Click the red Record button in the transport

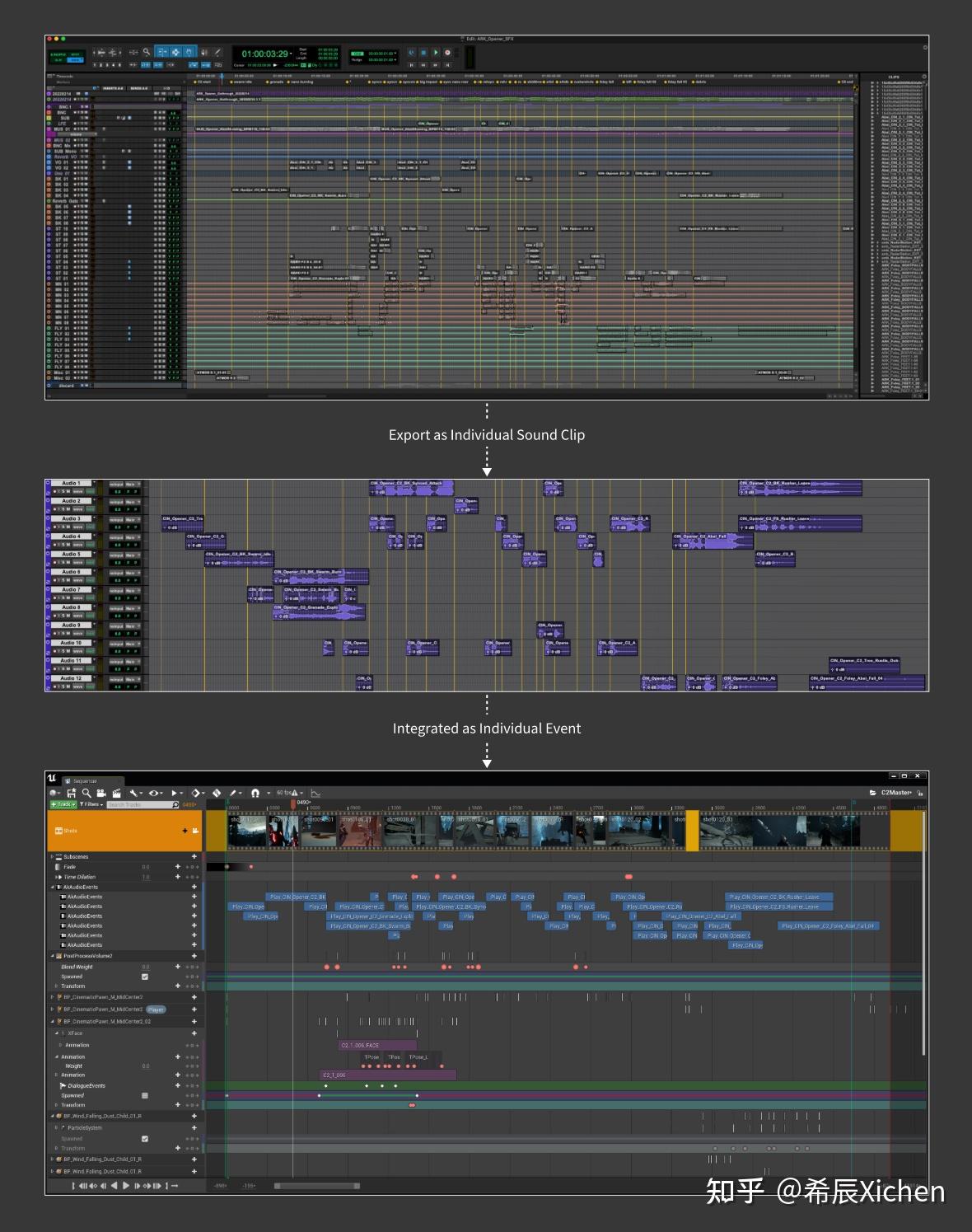click(x=447, y=53)
